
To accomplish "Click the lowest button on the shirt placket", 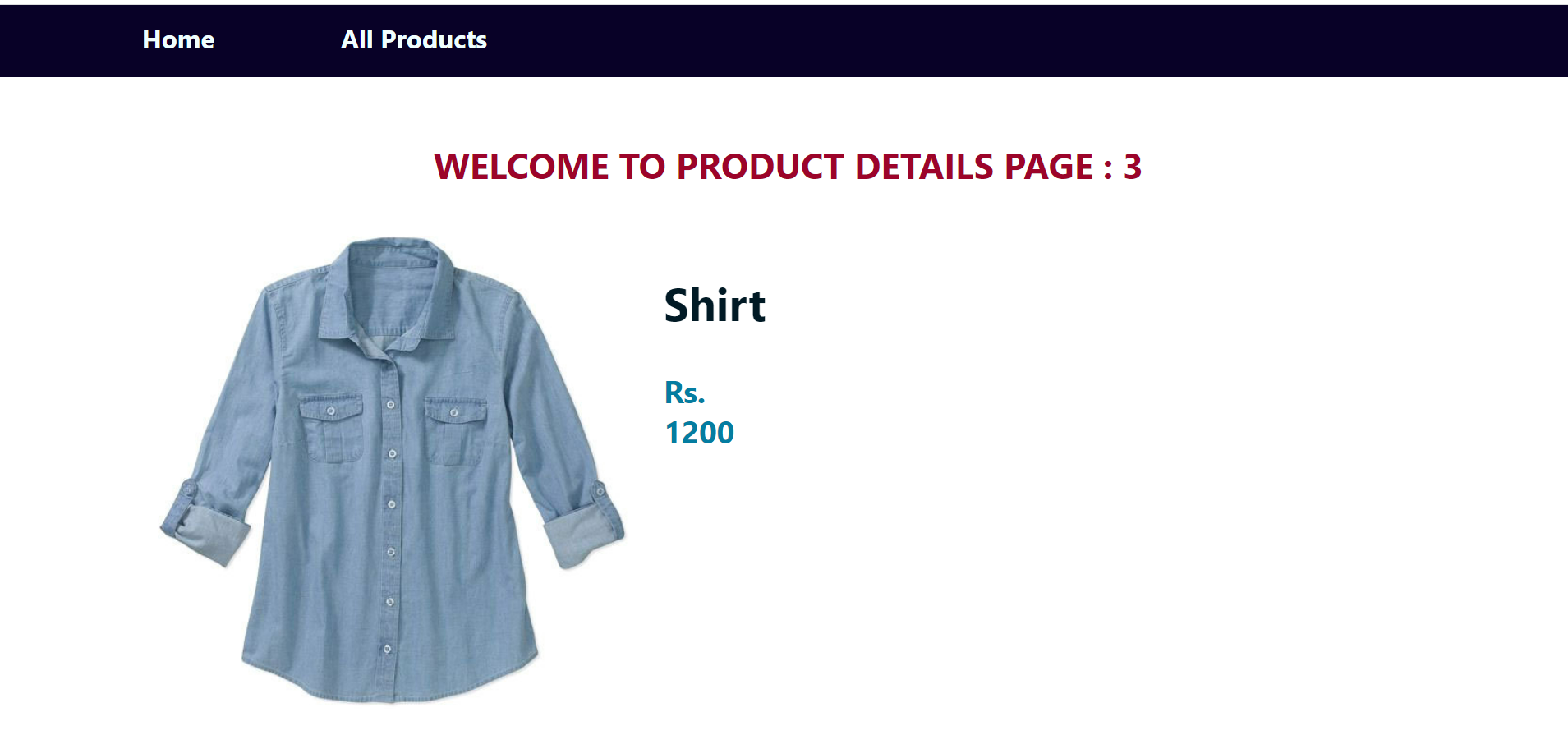I will (388, 650).
